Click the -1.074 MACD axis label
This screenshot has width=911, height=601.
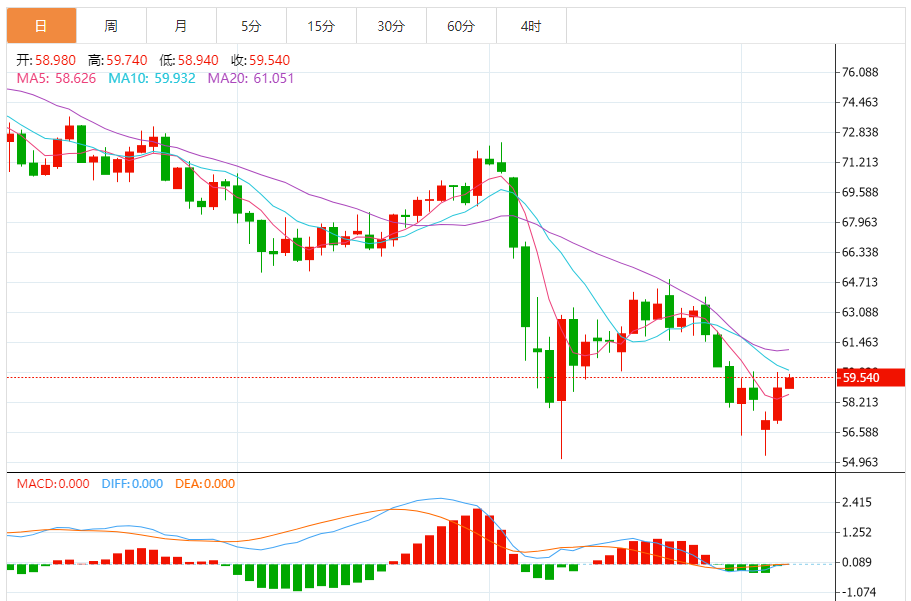pyautogui.click(x=857, y=592)
